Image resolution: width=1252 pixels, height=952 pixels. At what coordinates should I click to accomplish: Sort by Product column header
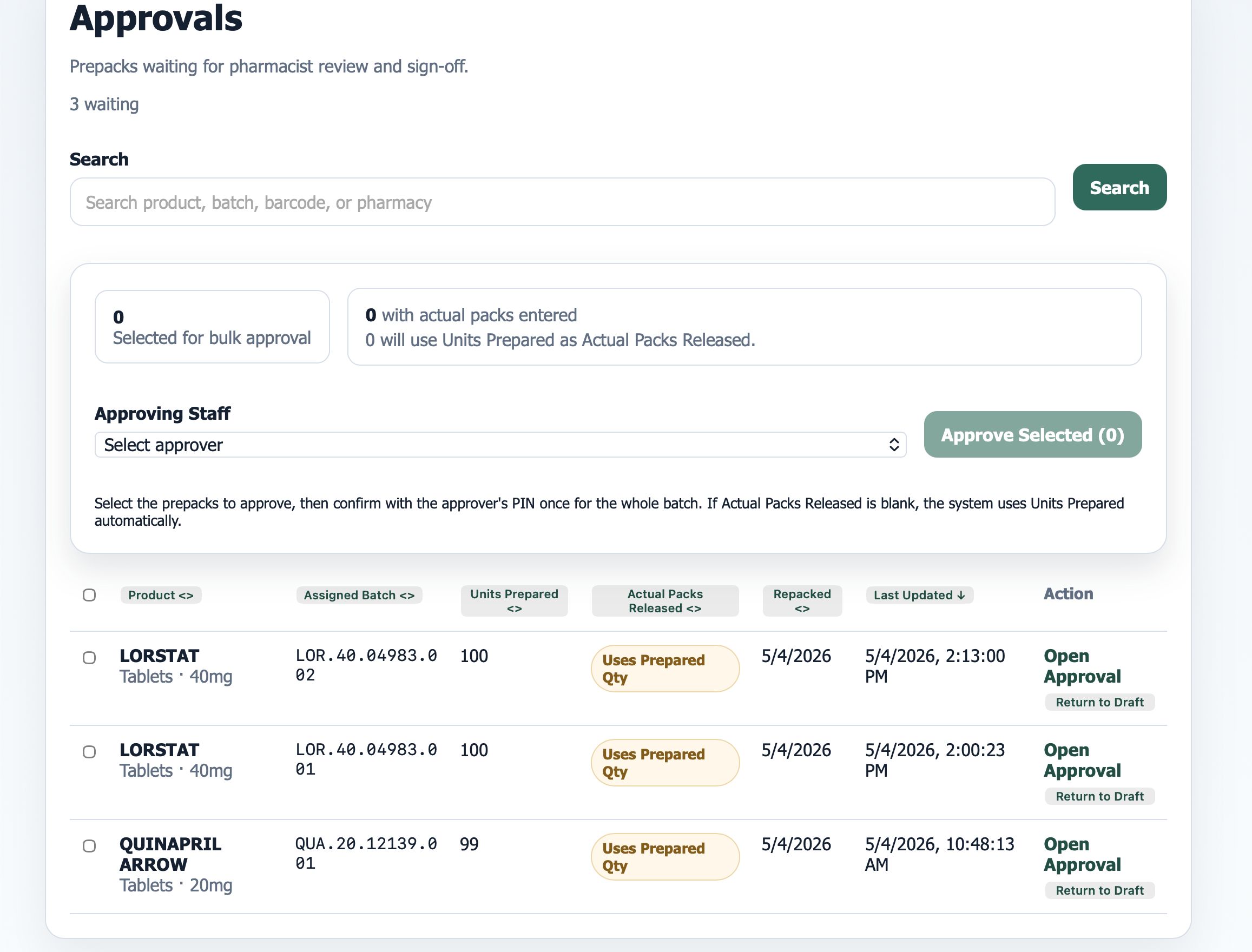(161, 595)
